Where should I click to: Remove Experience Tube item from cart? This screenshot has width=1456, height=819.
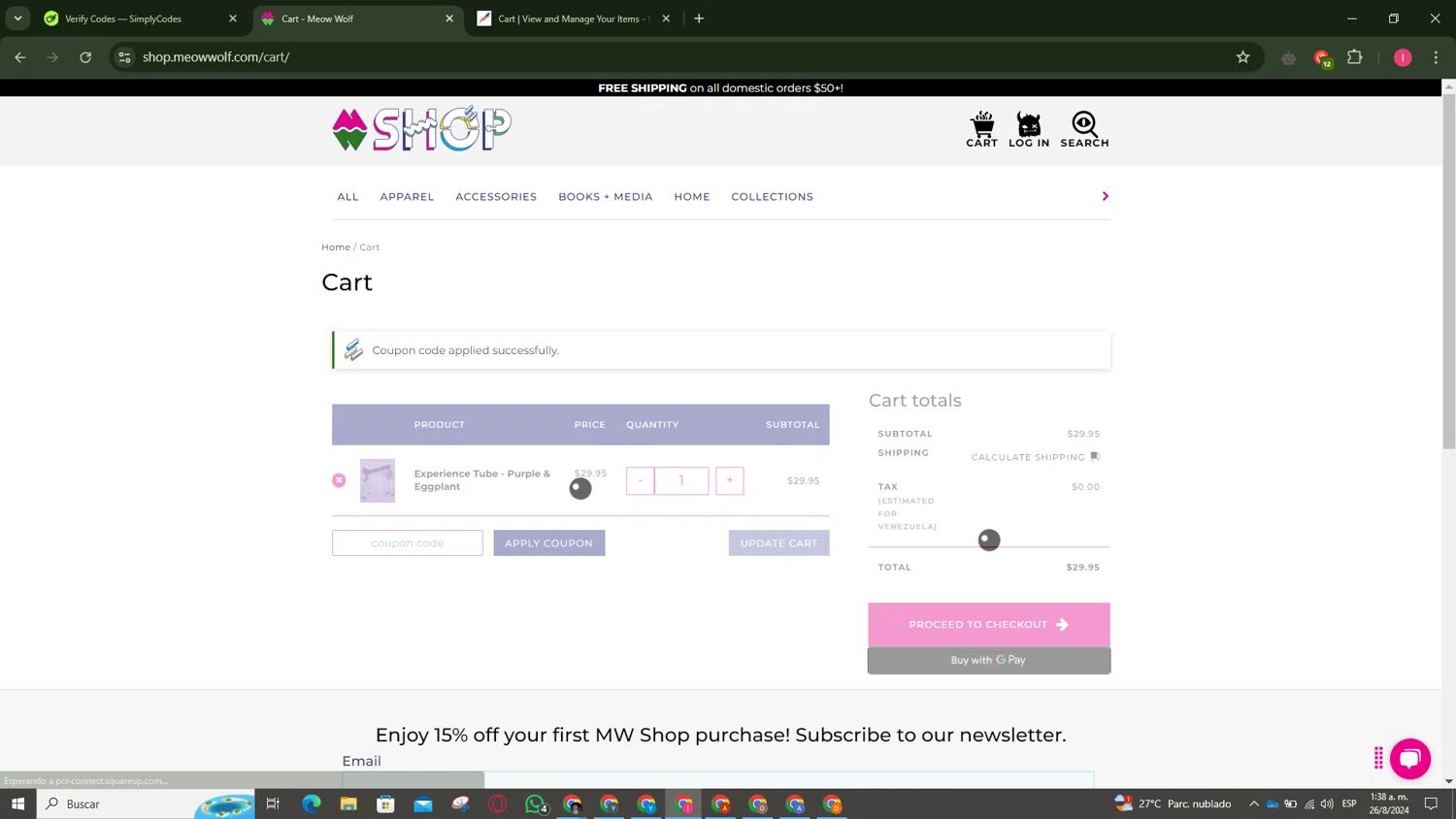coord(339,480)
